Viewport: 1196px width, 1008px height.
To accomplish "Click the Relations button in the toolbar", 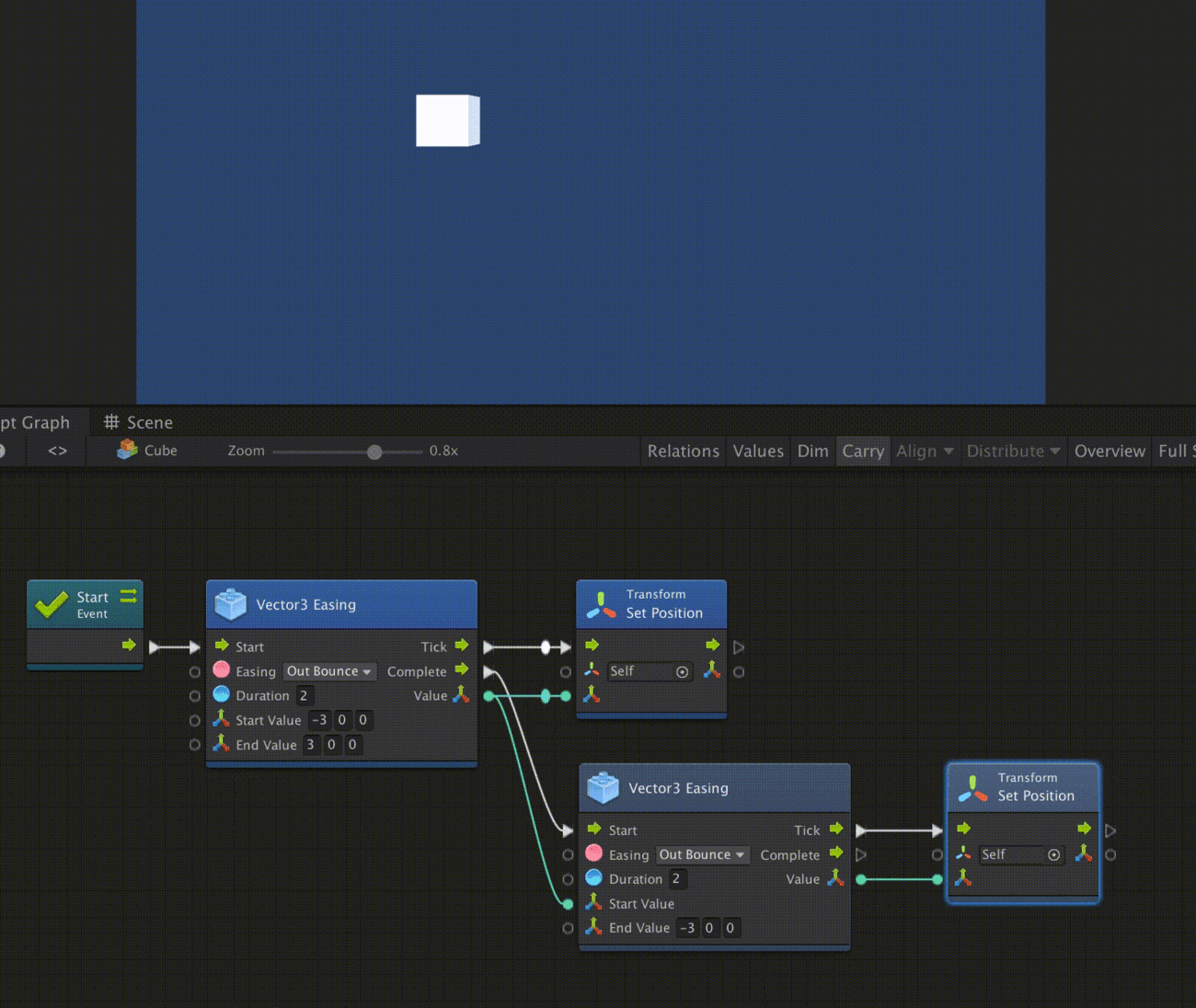I will click(x=683, y=451).
